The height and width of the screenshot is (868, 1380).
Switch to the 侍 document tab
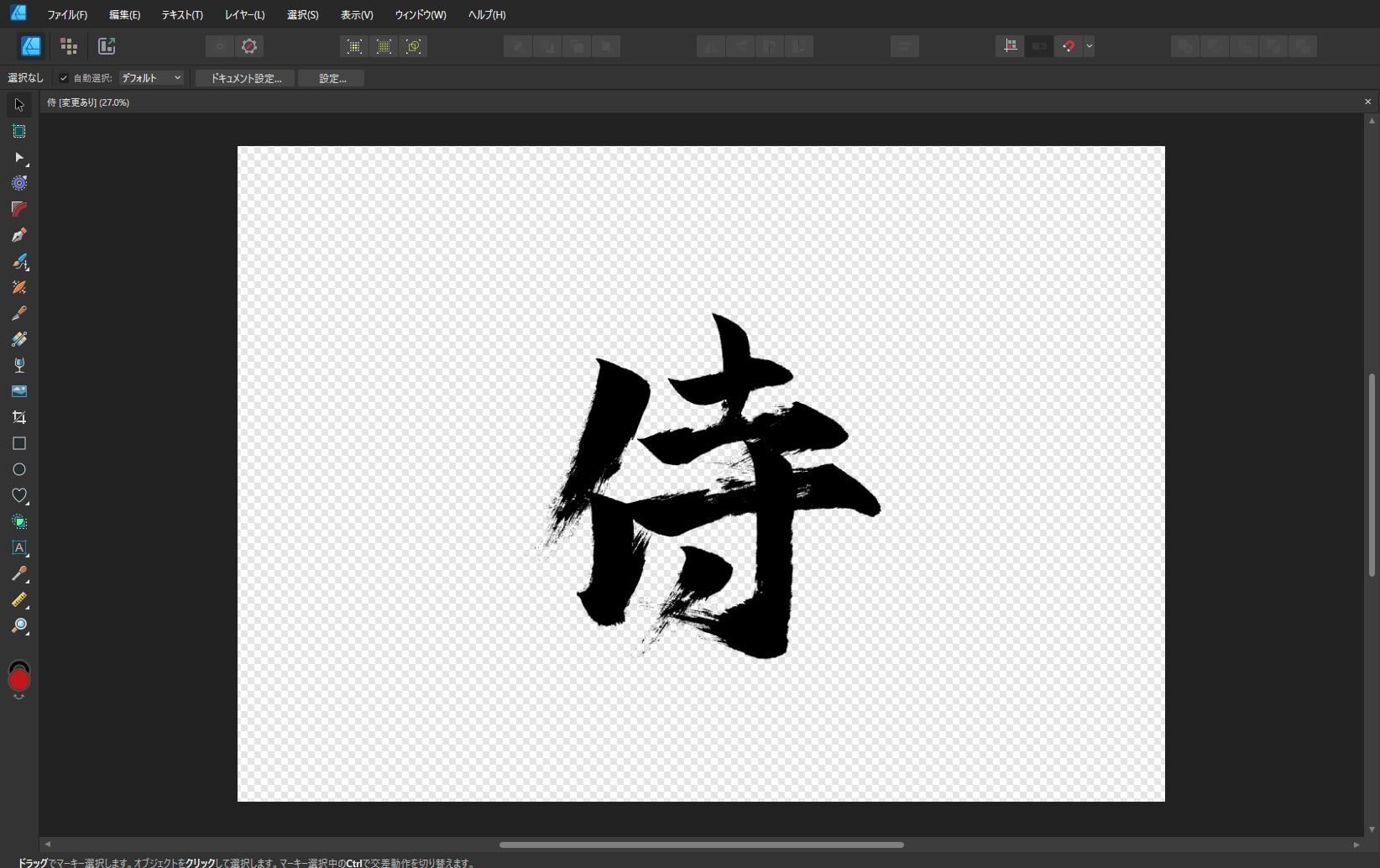click(x=88, y=102)
